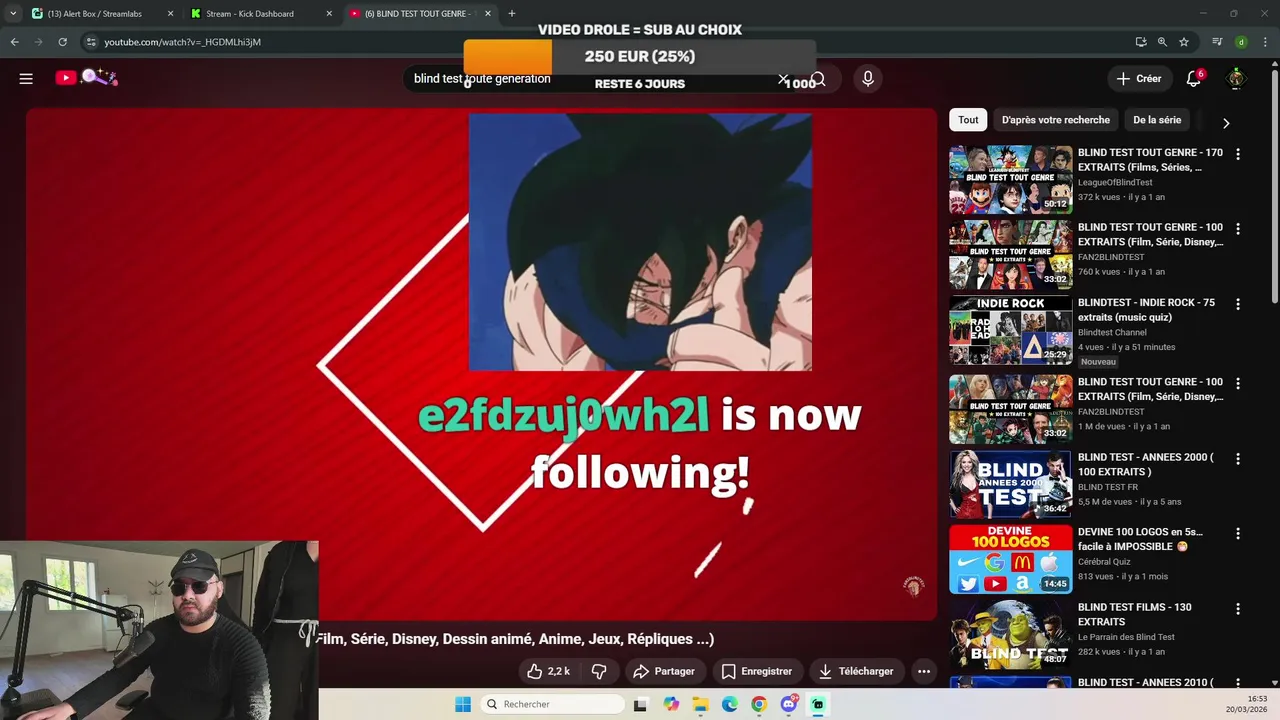This screenshot has width=1280, height=720.
Task: Open options for FAN2BLINDTEST 1 M vues video
Action: coord(1238,383)
